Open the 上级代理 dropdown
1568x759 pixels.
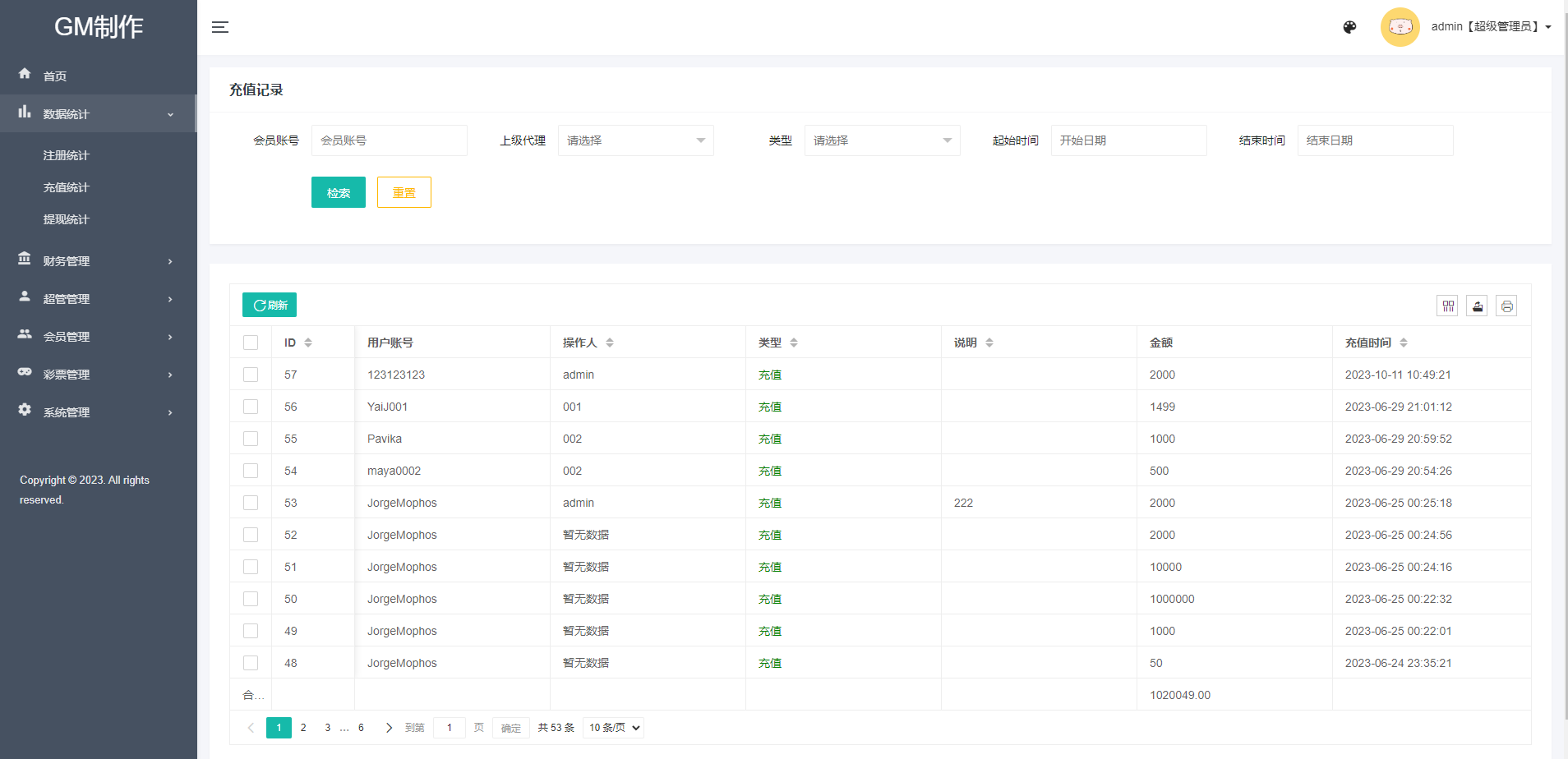pos(635,140)
